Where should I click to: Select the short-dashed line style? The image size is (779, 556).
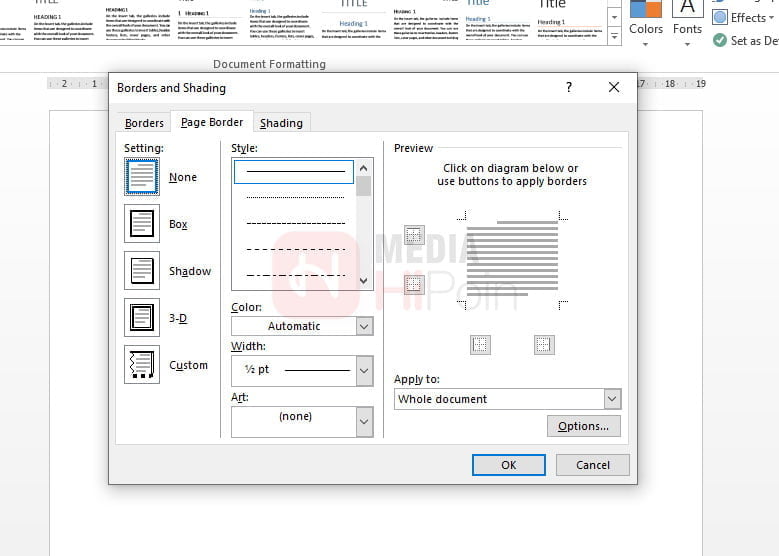click(294, 223)
